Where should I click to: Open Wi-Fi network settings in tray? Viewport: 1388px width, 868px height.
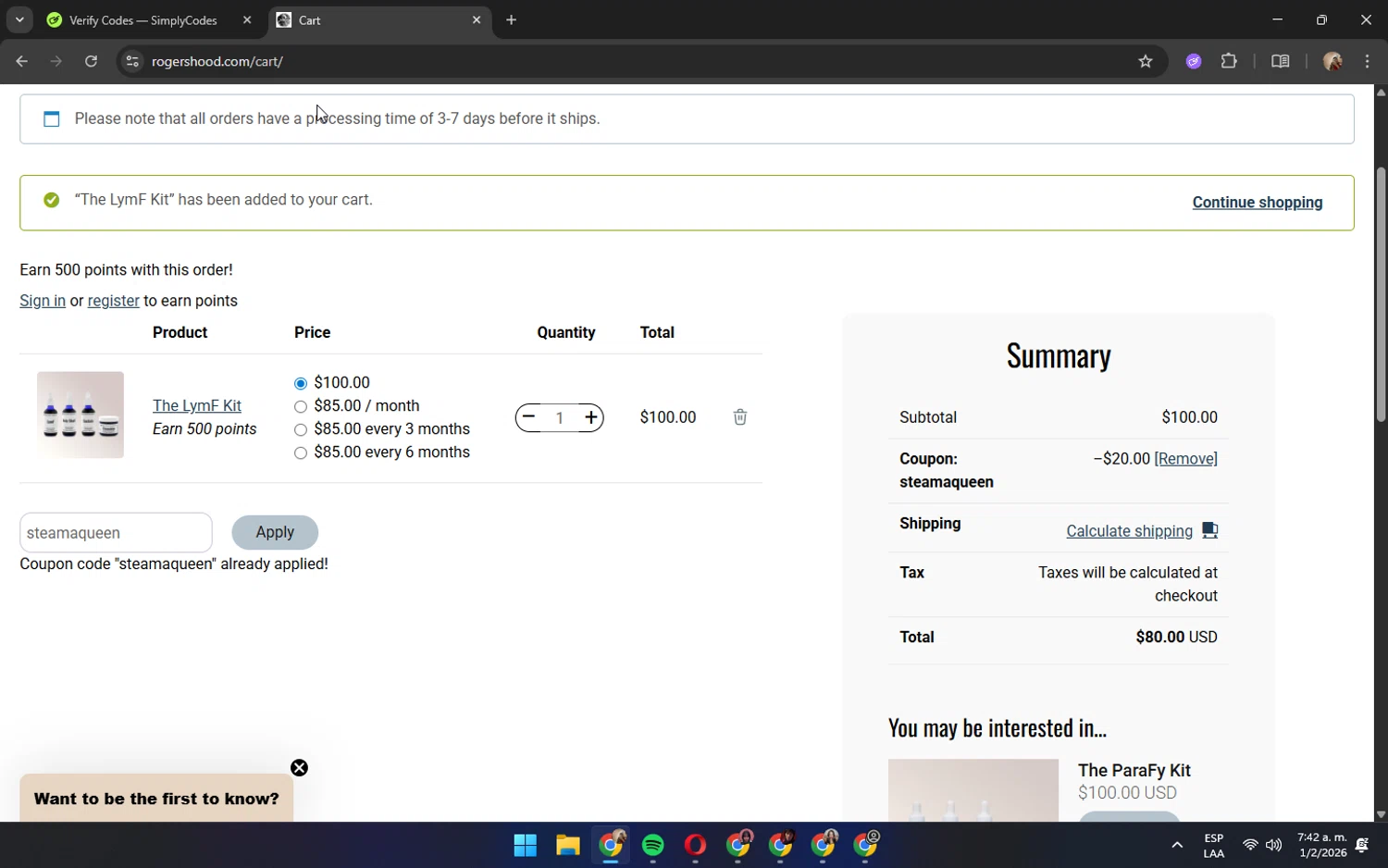tap(1250, 845)
